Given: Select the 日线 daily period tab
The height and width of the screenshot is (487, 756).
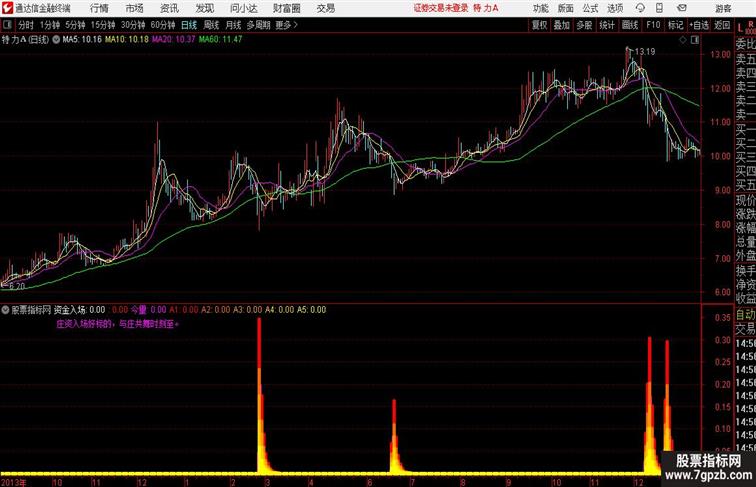Looking at the screenshot, I should [x=189, y=25].
